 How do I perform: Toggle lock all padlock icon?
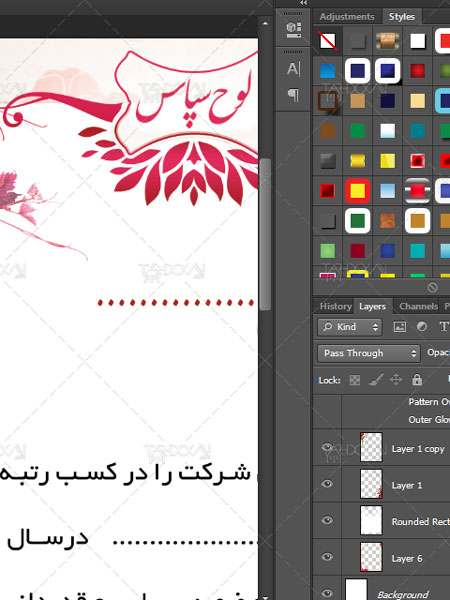point(417,380)
